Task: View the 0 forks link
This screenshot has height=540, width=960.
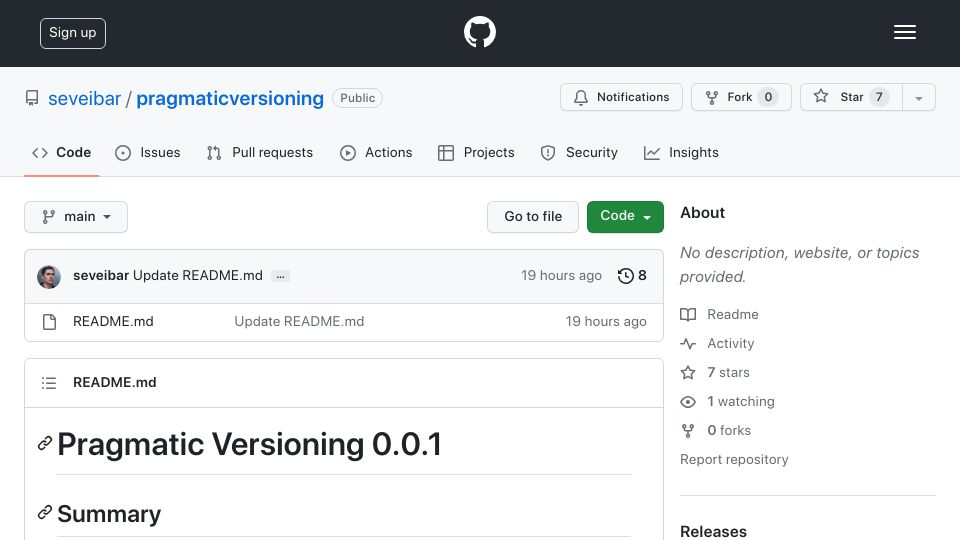Action: click(x=716, y=430)
